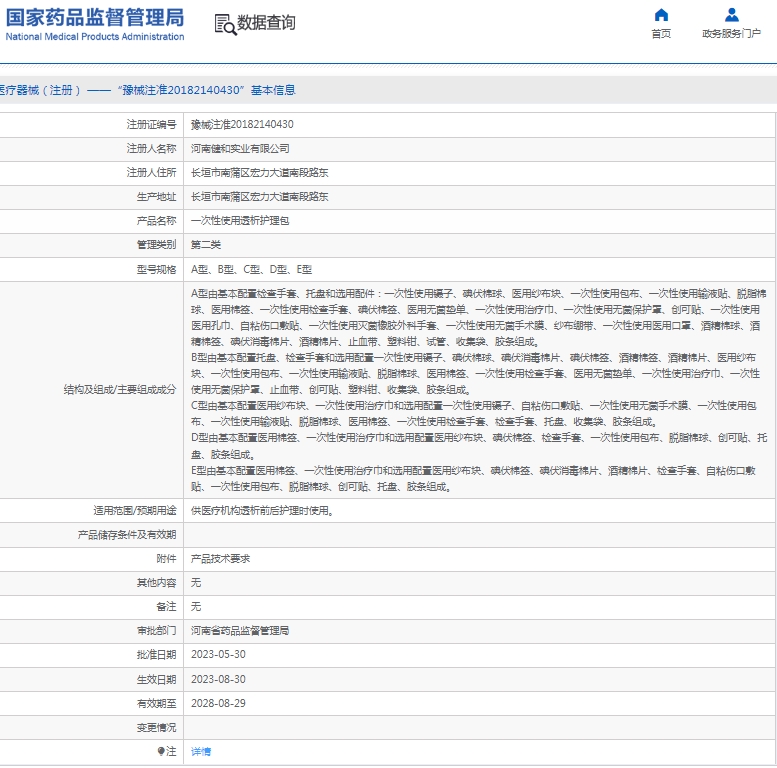Click the attachment value 产品技术要求

(x=221, y=559)
